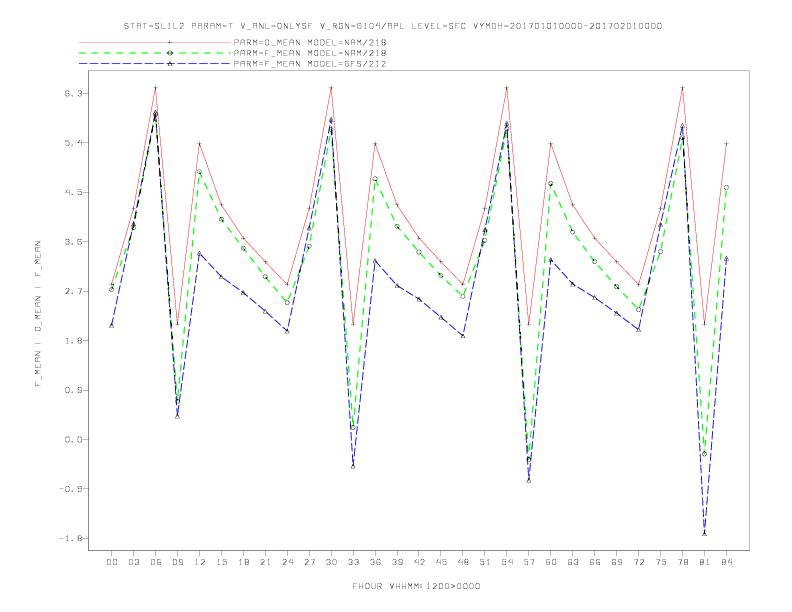Click x-axis tick label 81
This screenshot has height=612, width=792.
click(705, 562)
